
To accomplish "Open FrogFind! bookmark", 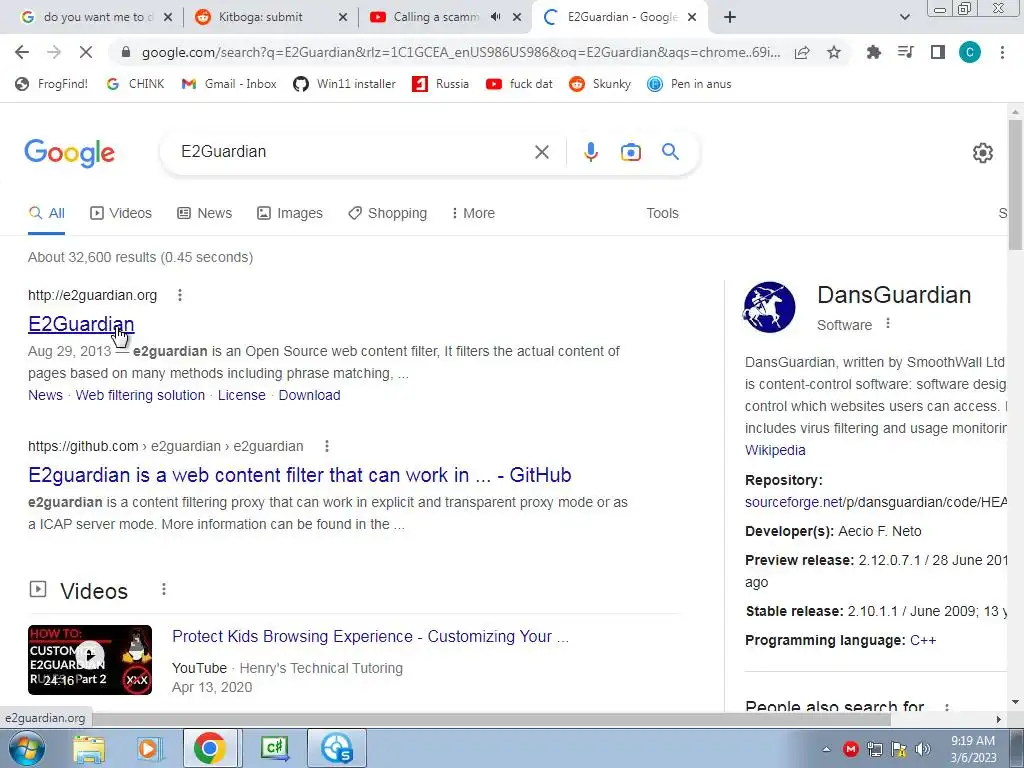I will click(52, 84).
